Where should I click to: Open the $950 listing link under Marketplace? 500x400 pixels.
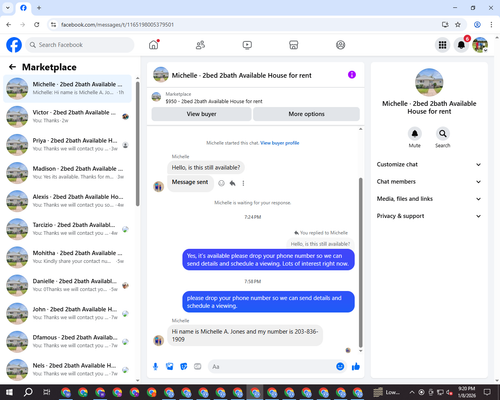tap(214, 101)
